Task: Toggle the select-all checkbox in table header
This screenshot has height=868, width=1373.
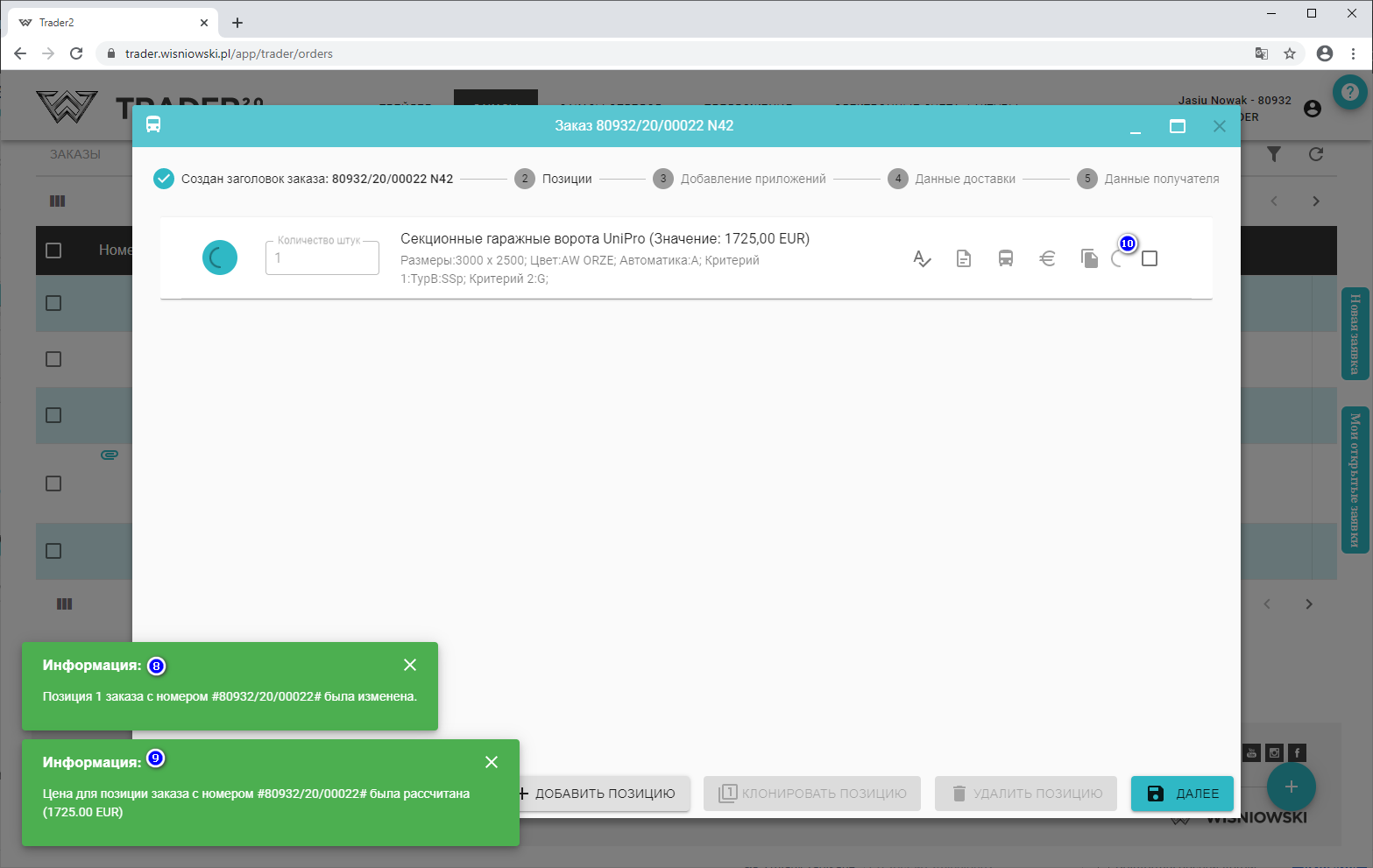Action: point(53,251)
